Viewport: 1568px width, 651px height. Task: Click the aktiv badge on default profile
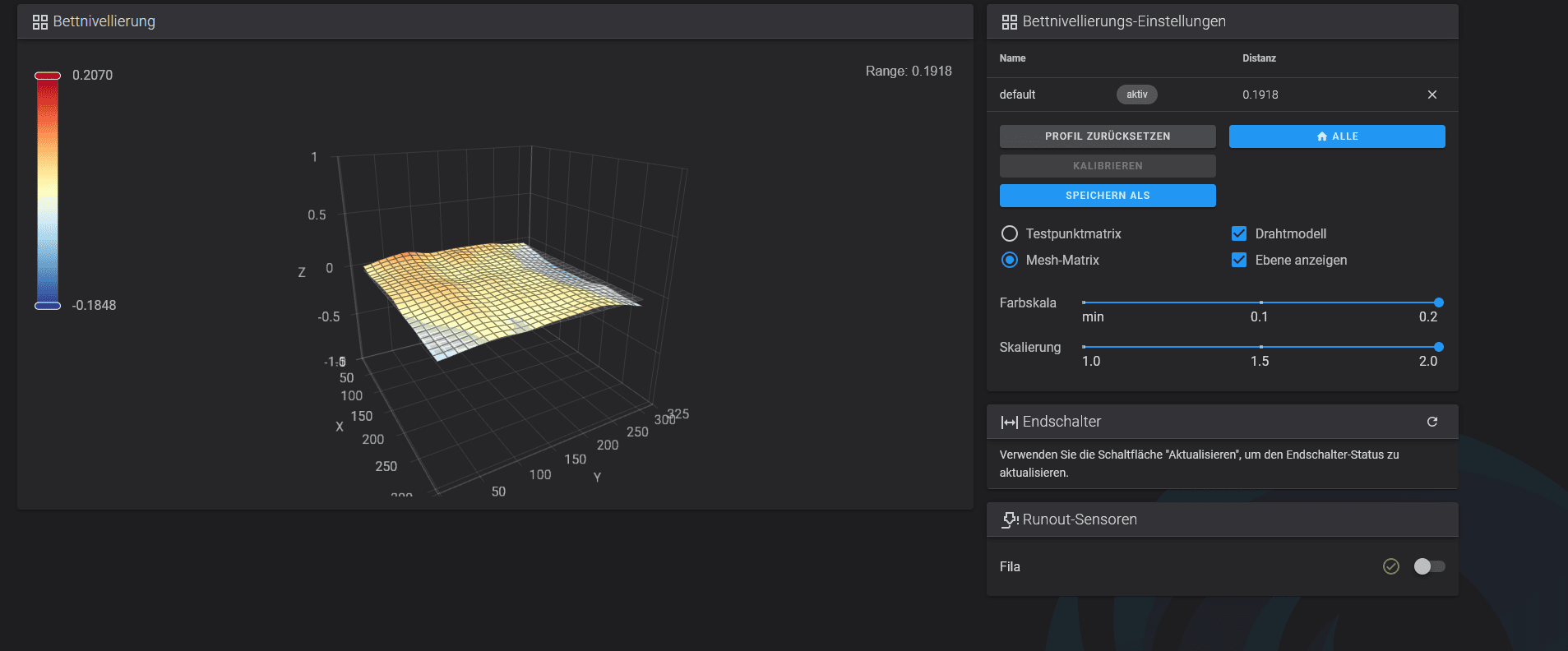pyautogui.click(x=1136, y=95)
